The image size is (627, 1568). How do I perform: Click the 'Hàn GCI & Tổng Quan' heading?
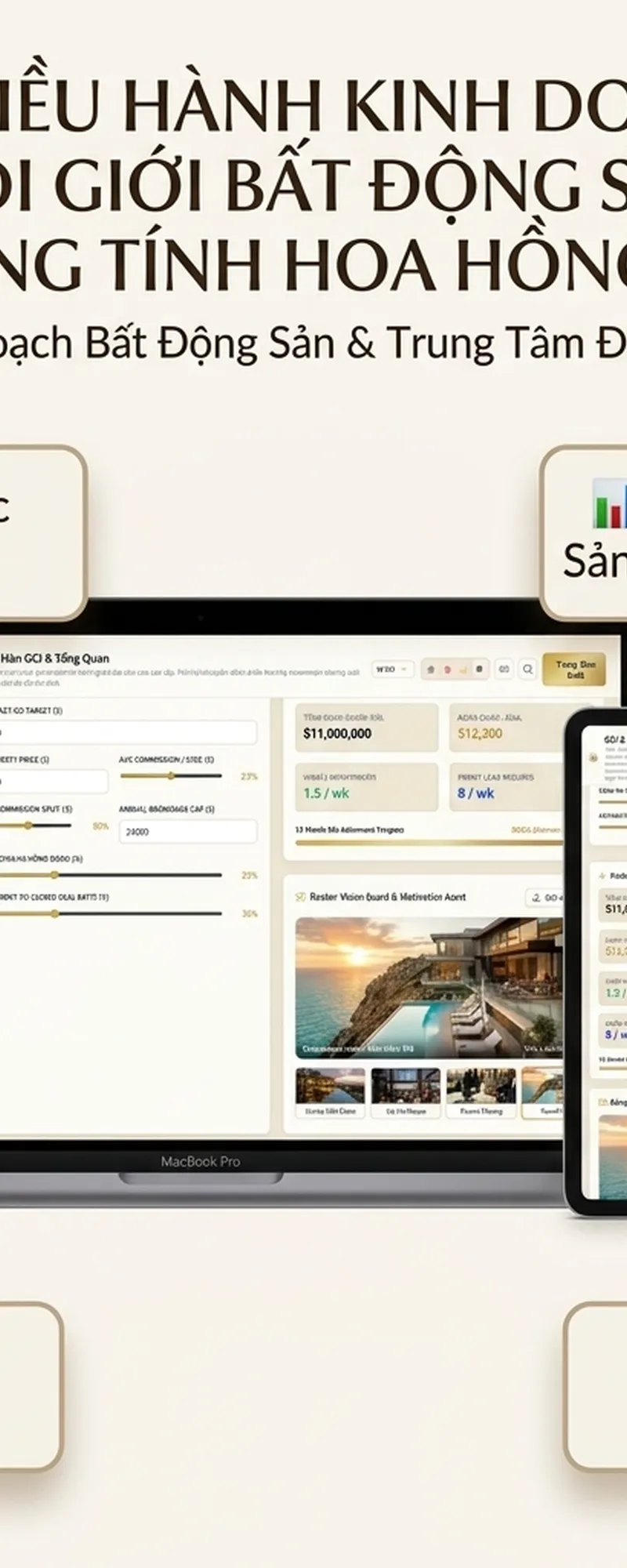55,659
